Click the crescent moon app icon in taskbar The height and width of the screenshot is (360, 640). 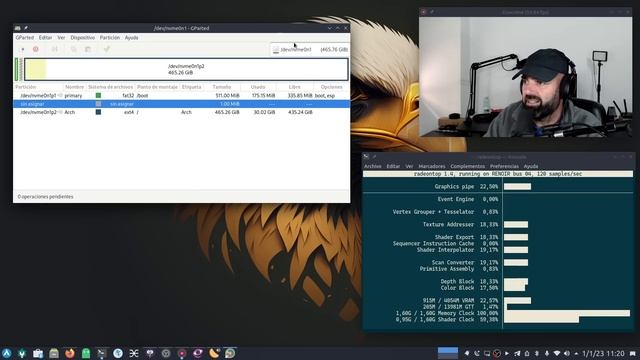point(214,353)
